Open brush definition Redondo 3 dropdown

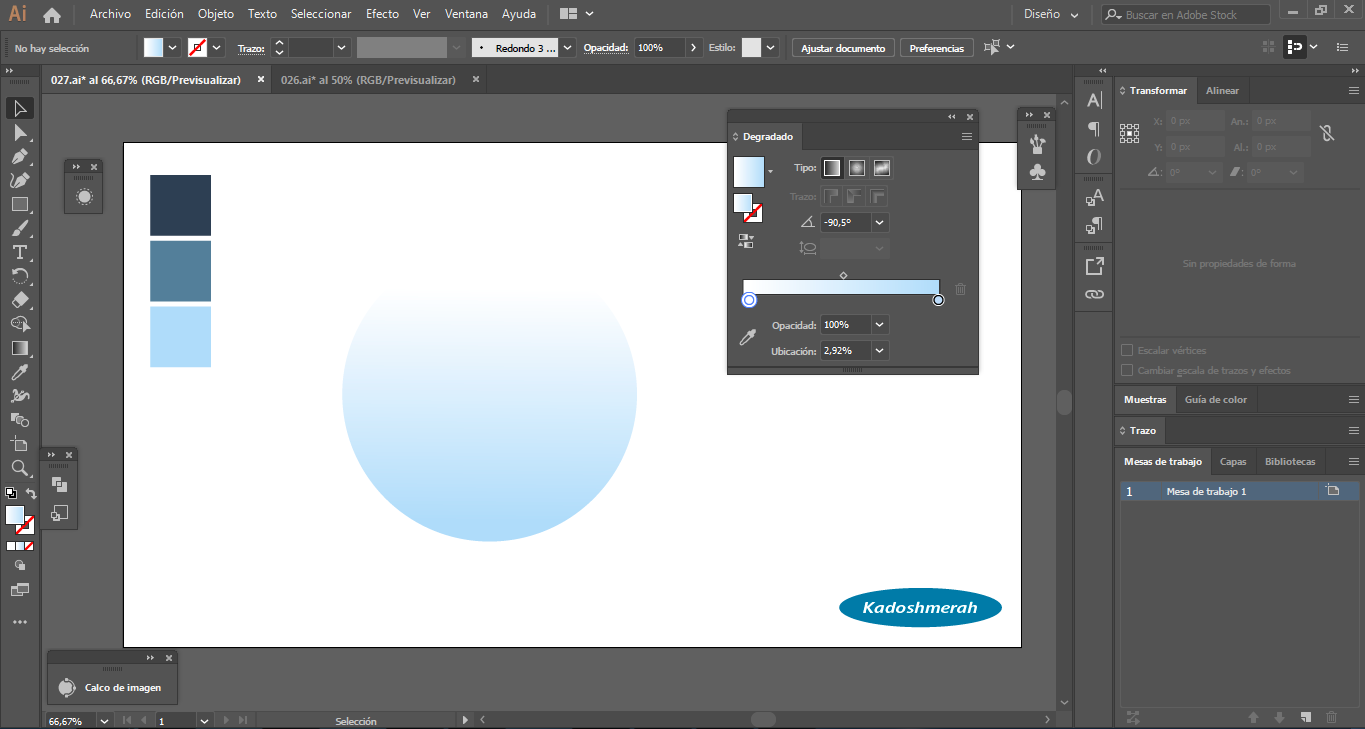568,48
